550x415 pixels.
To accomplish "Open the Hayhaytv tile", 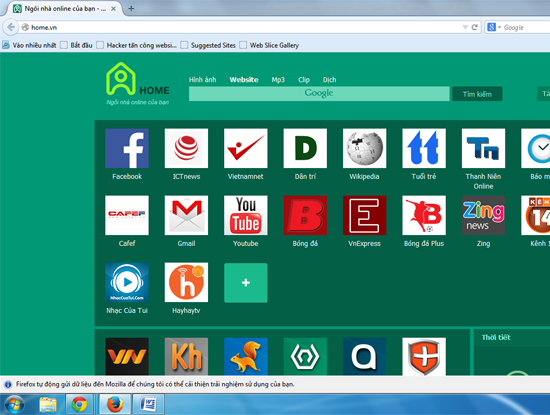I will click(186, 282).
